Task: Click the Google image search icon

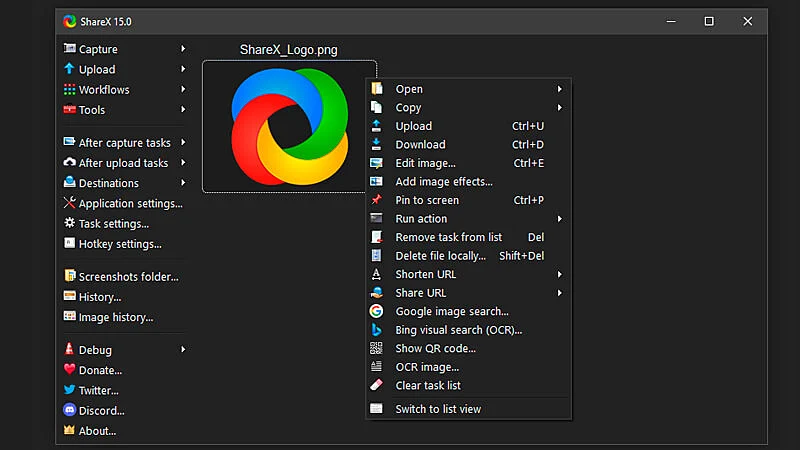Action: tap(376, 311)
